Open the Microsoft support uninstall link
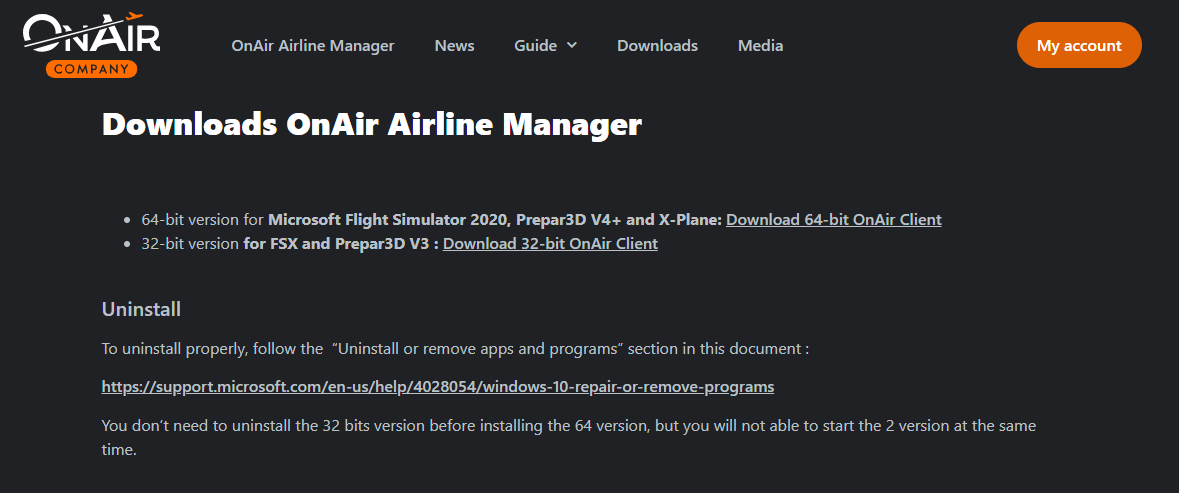1179x493 pixels. 438,387
